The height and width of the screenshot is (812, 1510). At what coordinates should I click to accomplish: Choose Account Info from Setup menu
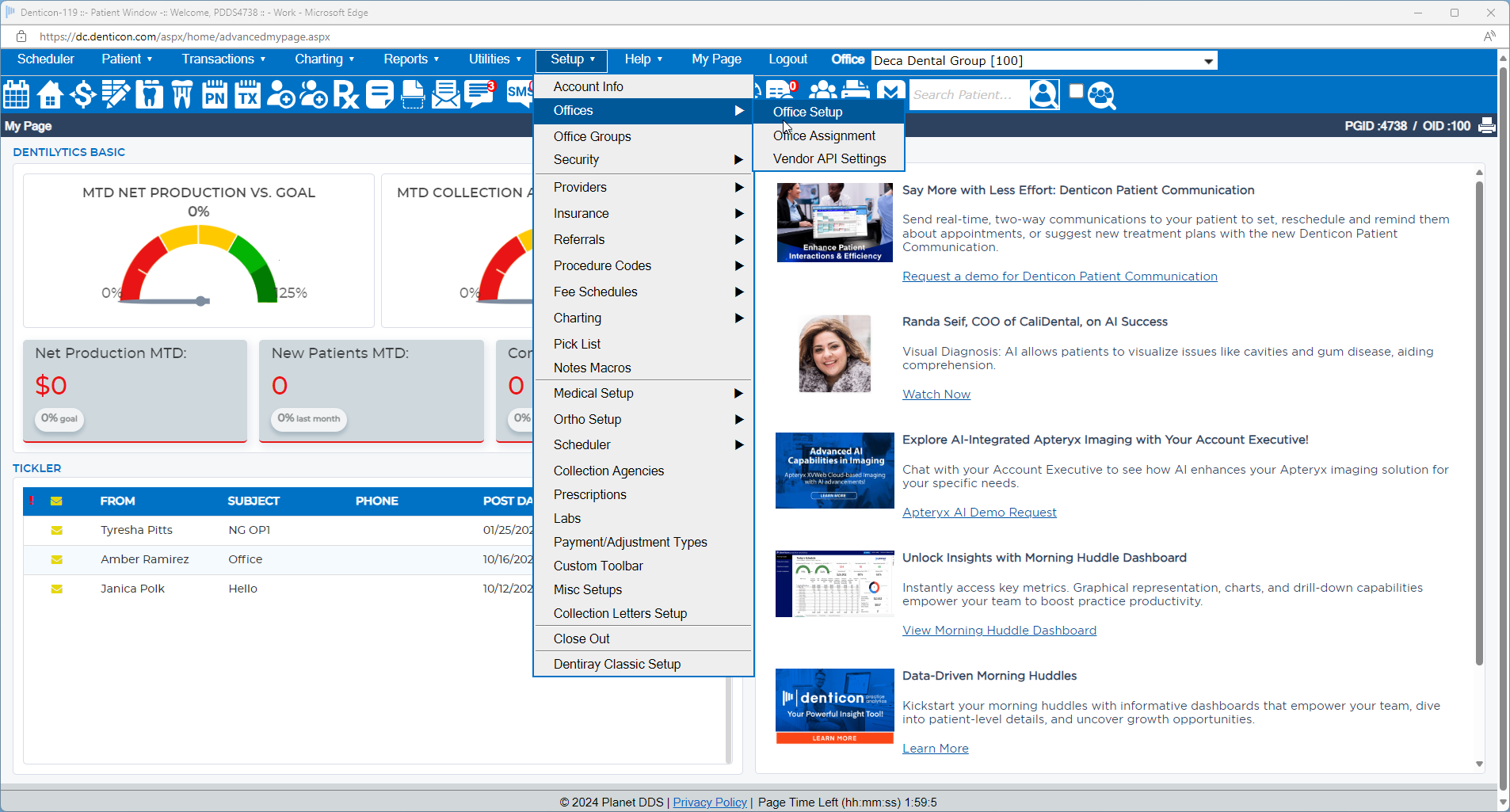coord(644,86)
